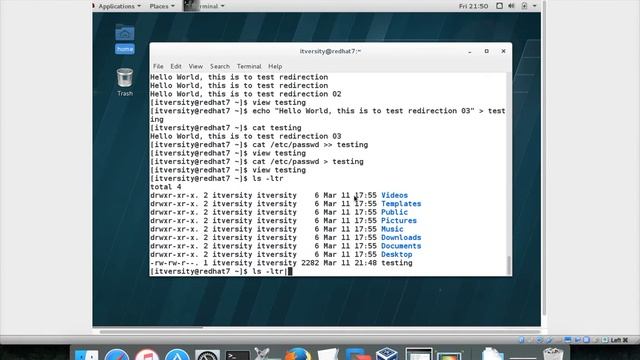Screen dimensions: 640x360
Task: Launch Safari from the dock
Action: [x=117, y=355]
